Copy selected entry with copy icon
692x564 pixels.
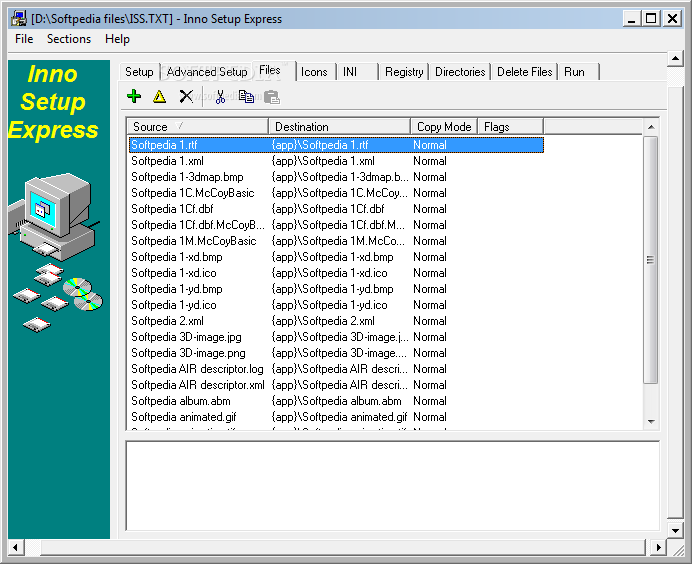click(x=246, y=96)
